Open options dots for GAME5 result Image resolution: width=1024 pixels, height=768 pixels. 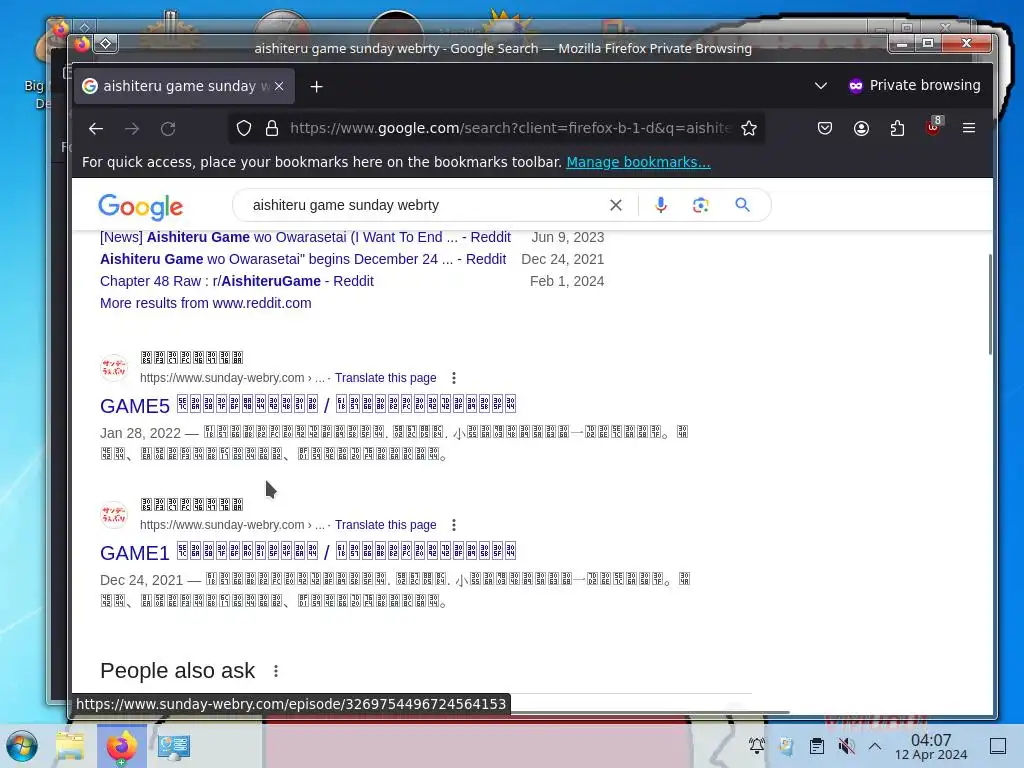click(x=453, y=377)
